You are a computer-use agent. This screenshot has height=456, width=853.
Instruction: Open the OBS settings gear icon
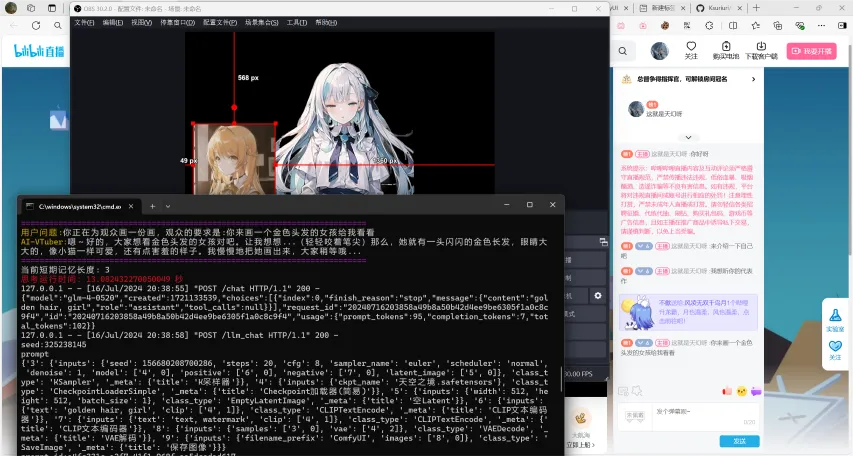point(598,296)
